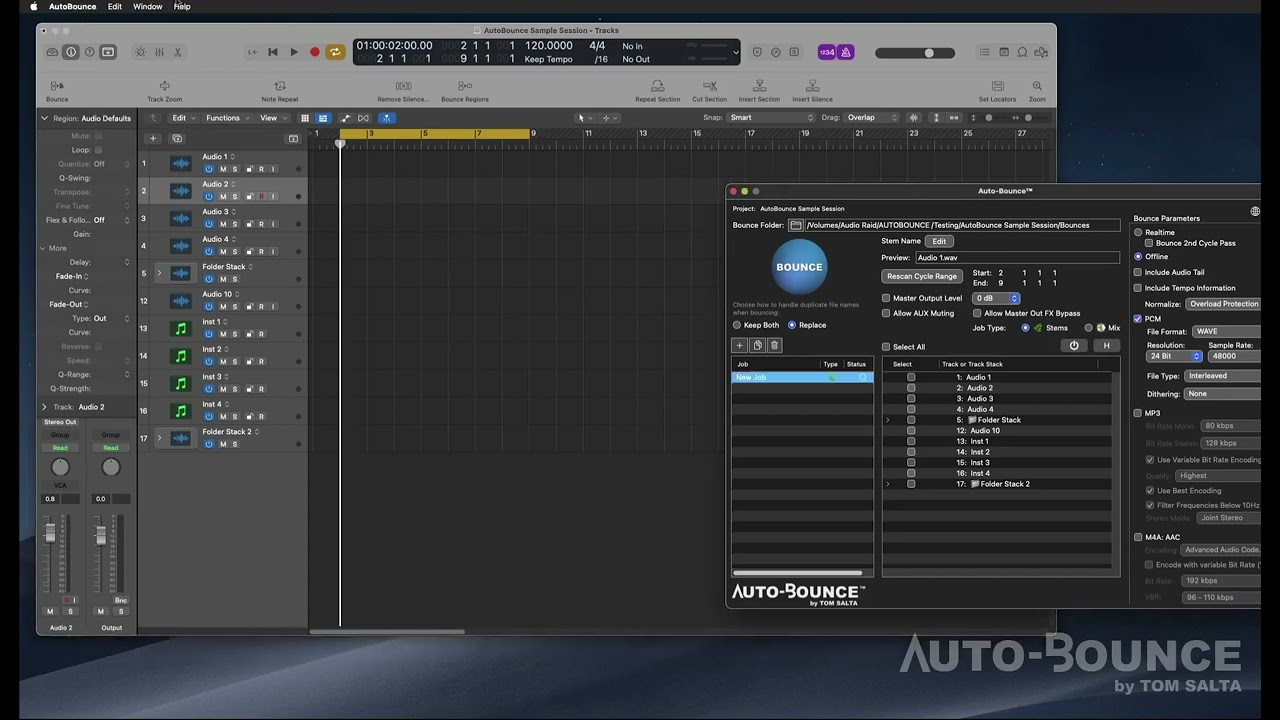Start playback in Logic transport

[294, 52]
